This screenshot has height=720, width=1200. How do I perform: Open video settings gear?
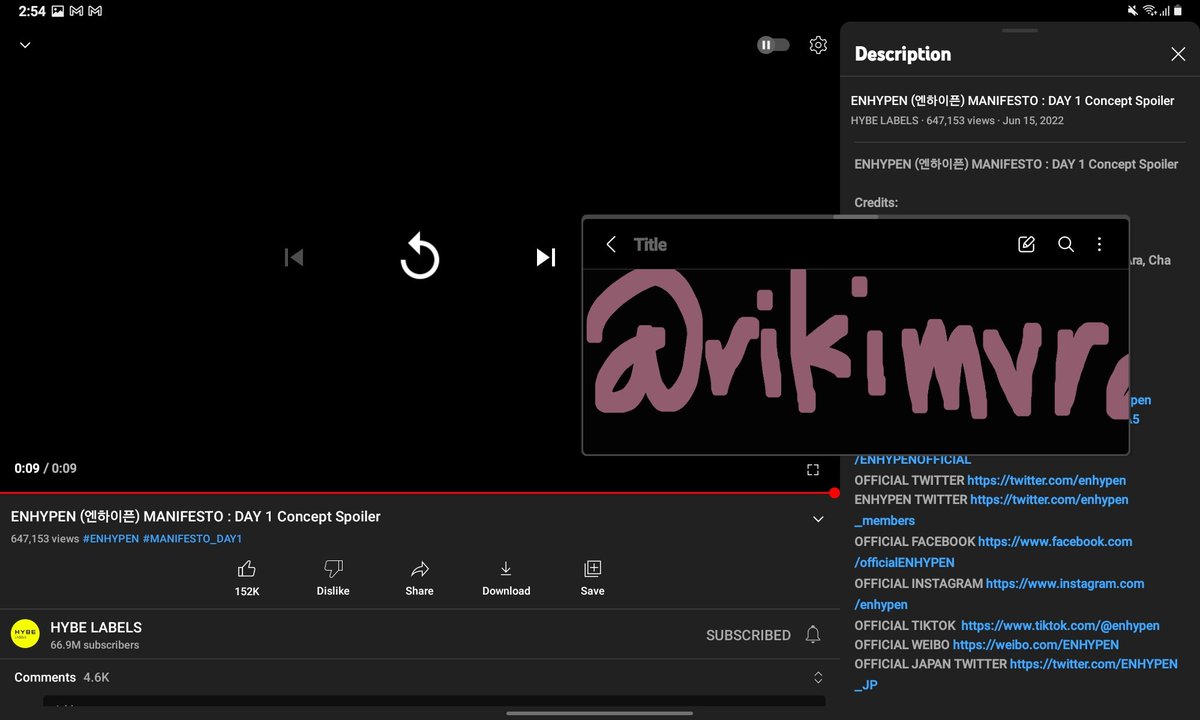pos(818,45)
